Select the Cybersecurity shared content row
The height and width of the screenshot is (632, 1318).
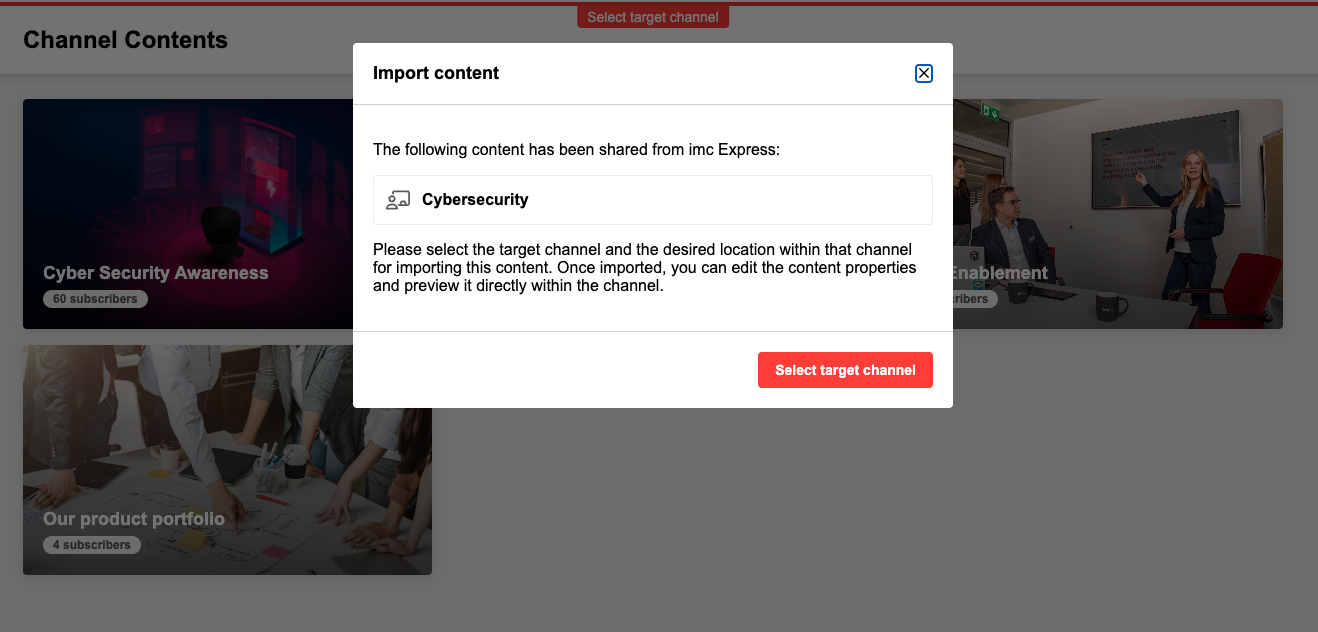653,200
